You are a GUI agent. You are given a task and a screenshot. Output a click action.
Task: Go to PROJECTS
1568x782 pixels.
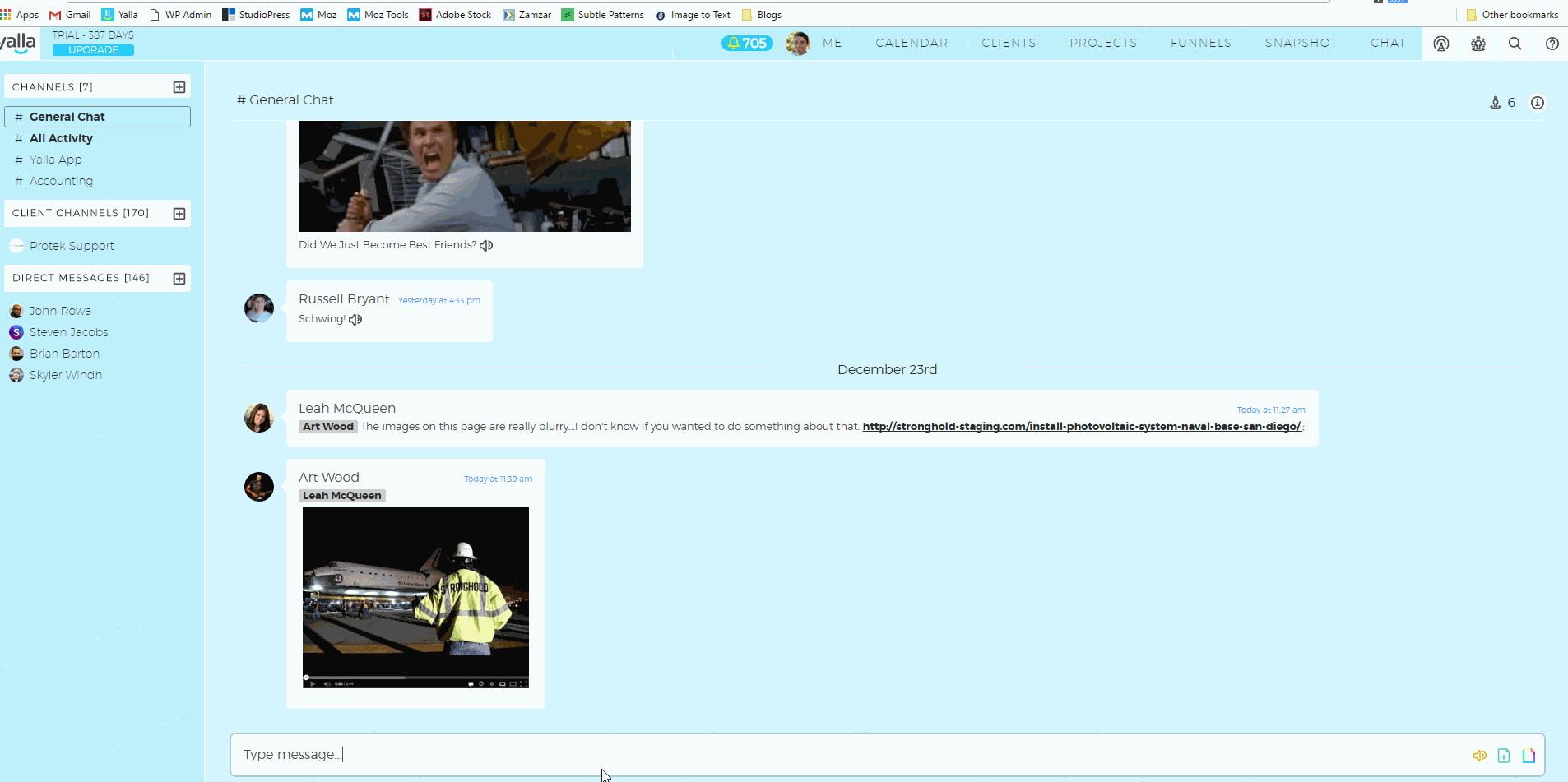[1103, 43]
